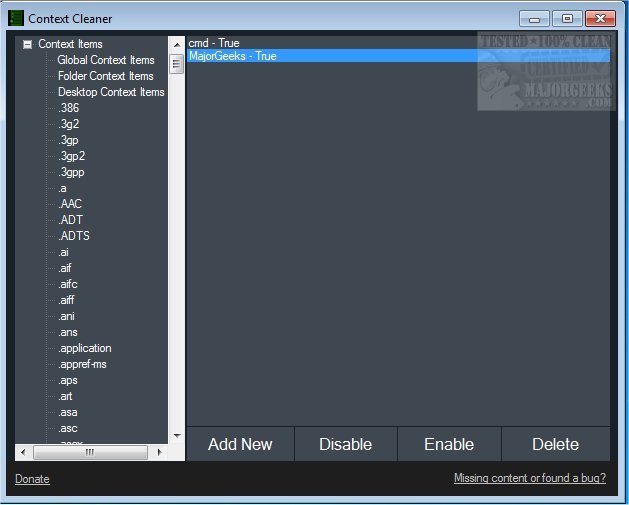The height and width of the screenshot is (505, 629).
Task: Open Desktop Context Items node
Action: pyautogui.click(x=111, y=92)
